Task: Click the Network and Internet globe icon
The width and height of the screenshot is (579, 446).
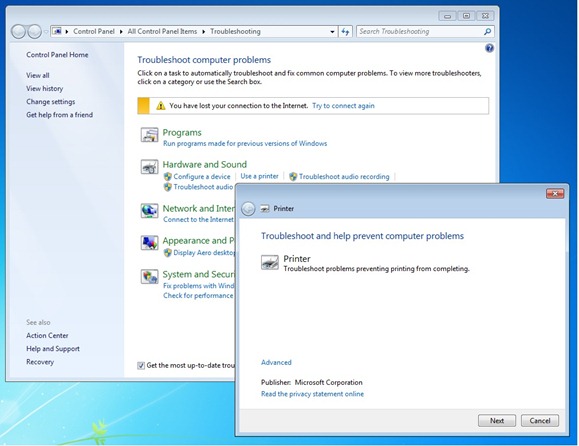Action: click(x=149, y=211)
